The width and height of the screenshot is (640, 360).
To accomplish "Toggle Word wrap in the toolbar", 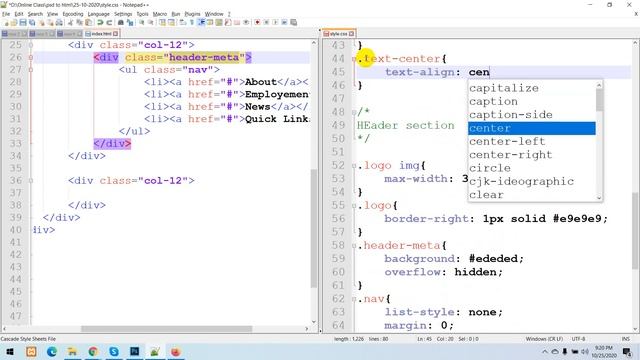I will point(182,22).
